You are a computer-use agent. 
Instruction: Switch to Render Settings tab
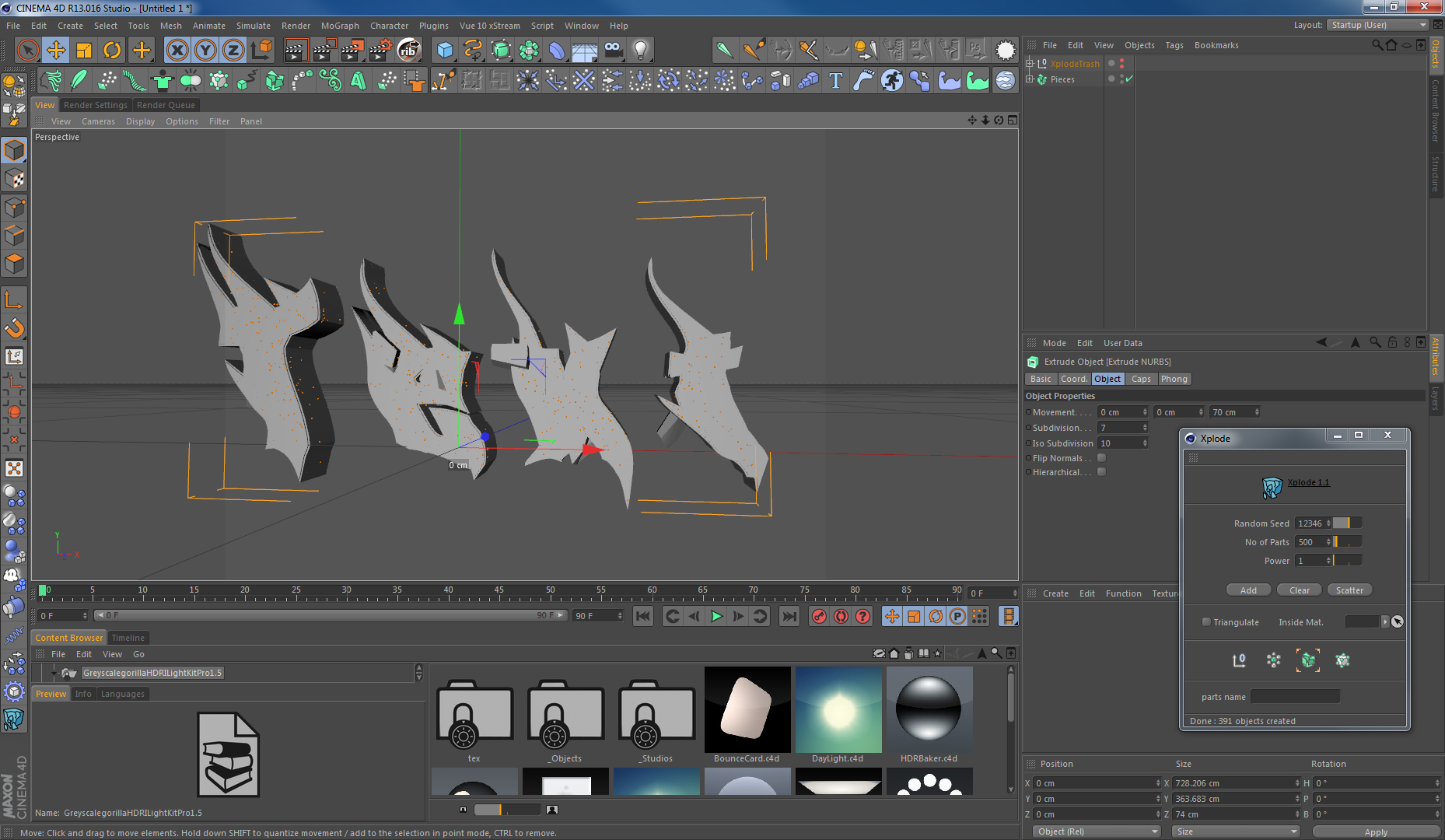click(x=95, y=105)
